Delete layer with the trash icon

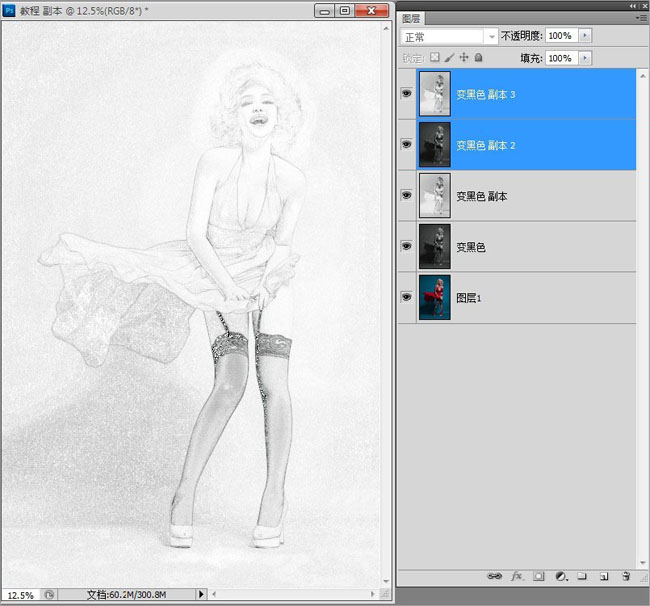tap(626, 576)
